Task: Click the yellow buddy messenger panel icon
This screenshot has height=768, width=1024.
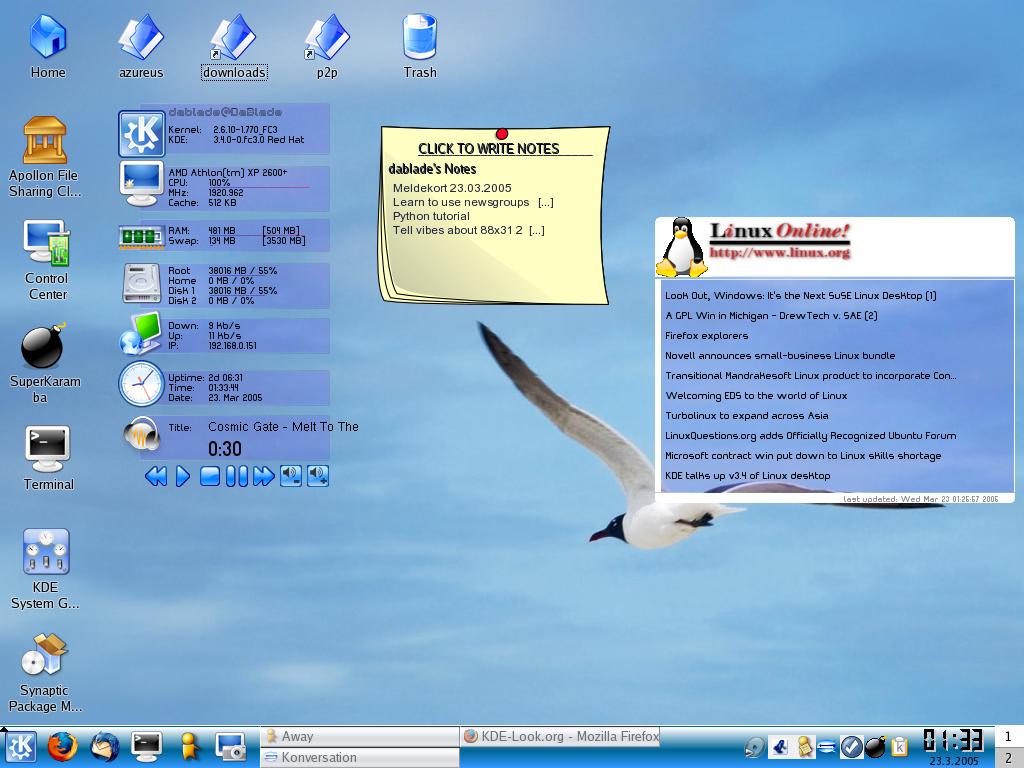Action: [189, 746]
